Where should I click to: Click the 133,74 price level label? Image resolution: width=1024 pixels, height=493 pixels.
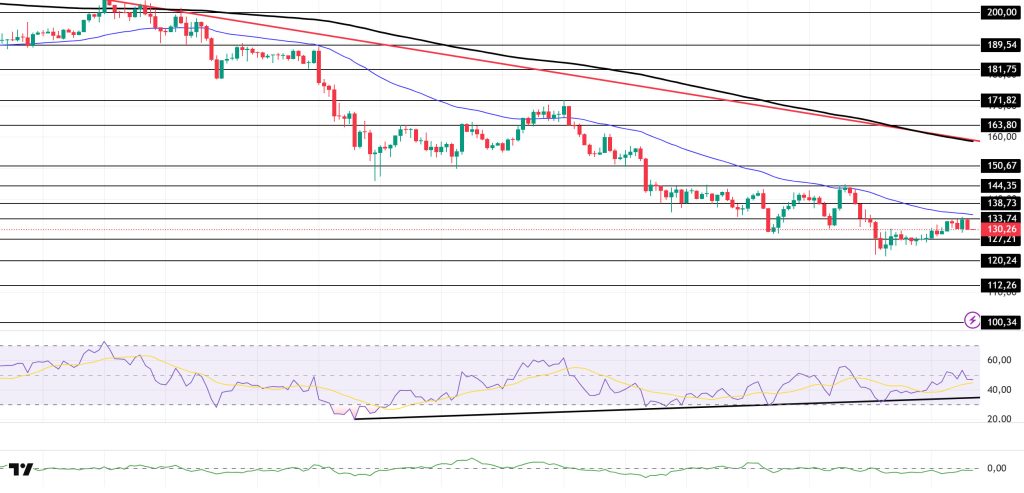[1001, 218]
